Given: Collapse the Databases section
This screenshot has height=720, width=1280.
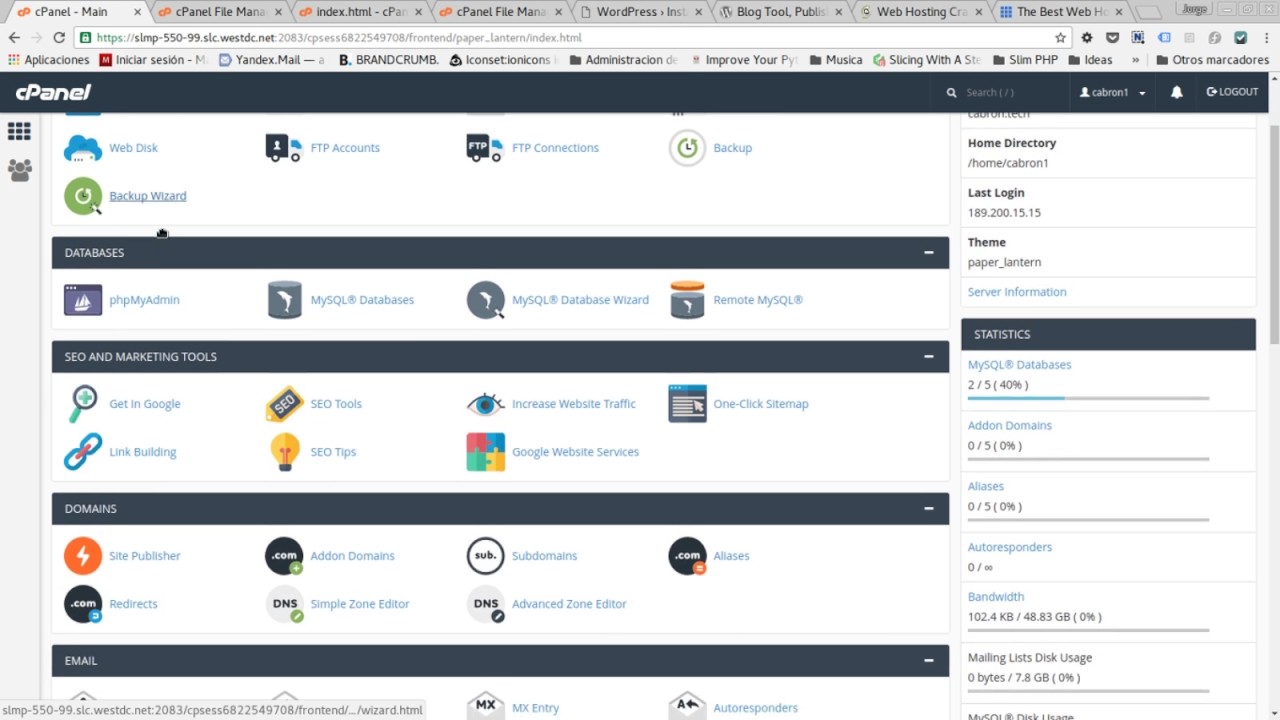Looking at the screenshot, I should click(929, 253).
